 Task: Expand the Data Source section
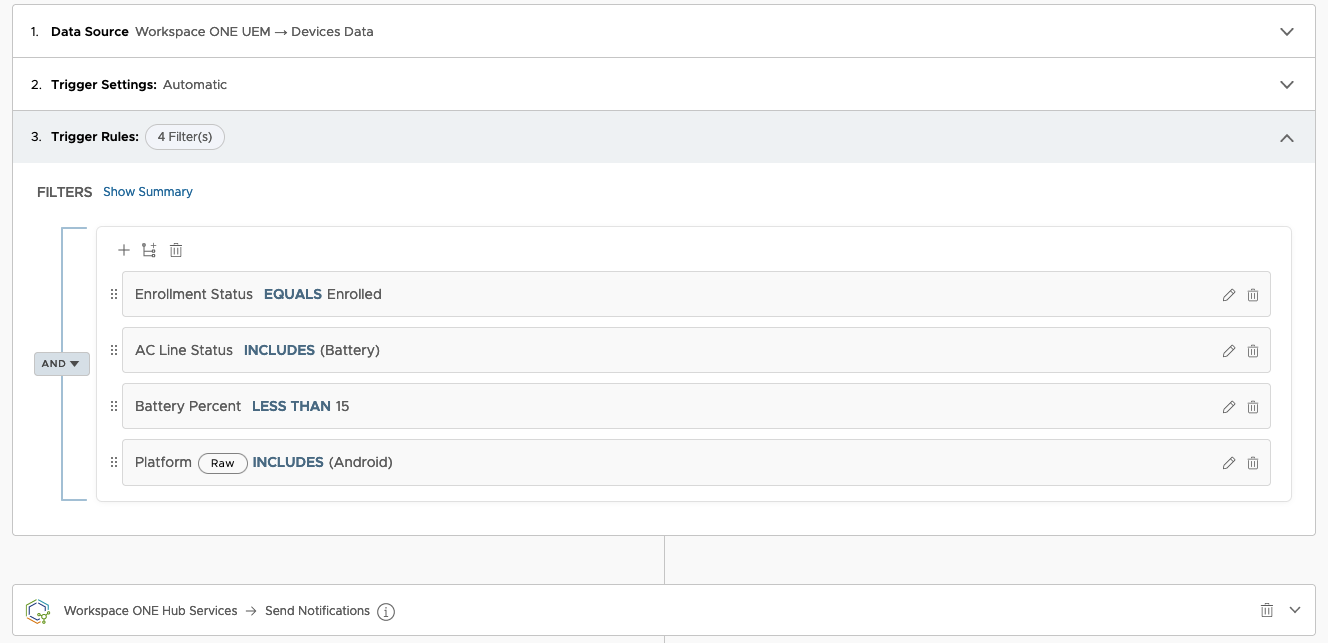pos(1287,32)
